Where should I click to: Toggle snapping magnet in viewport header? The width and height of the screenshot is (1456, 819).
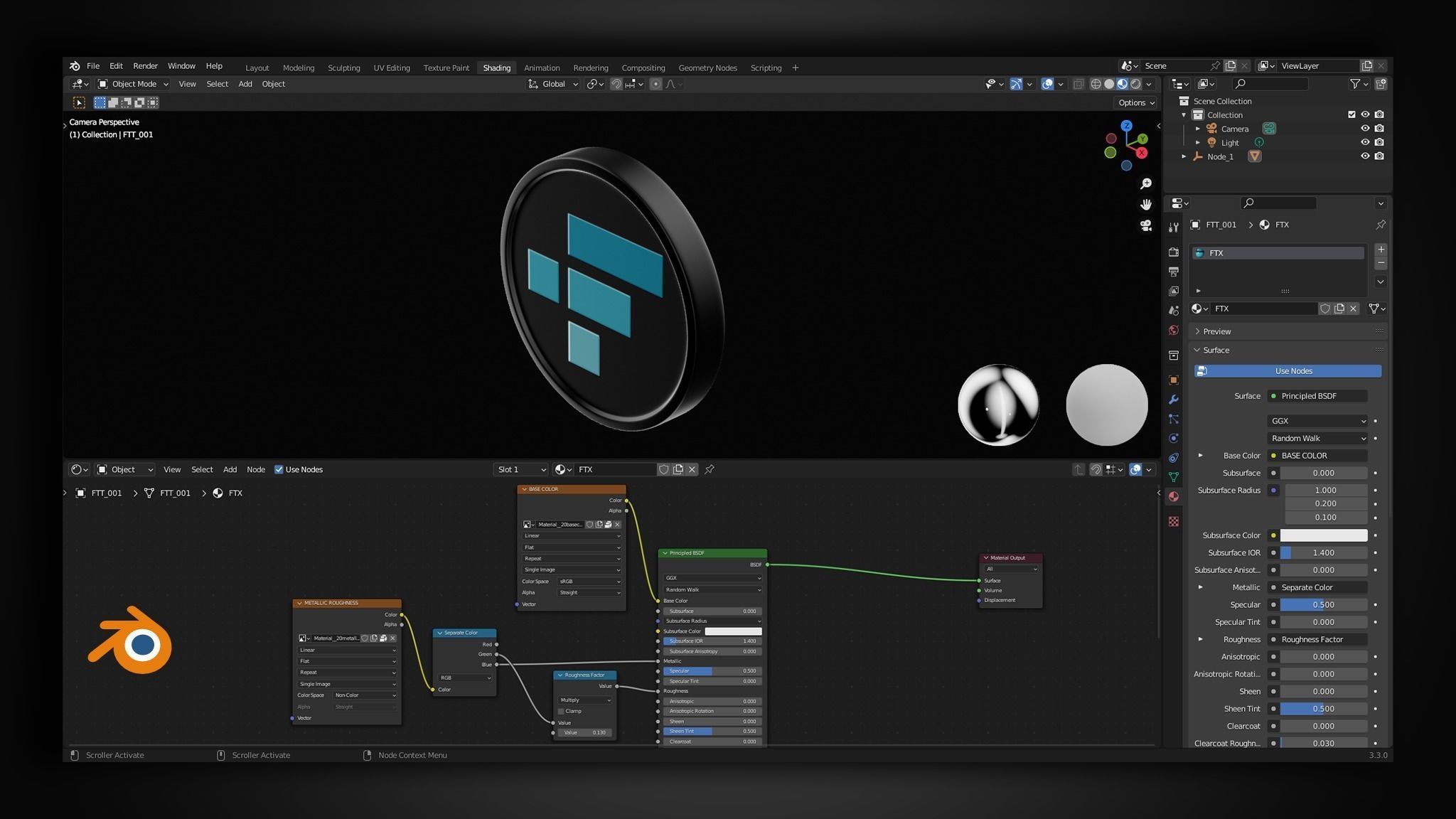(x=616, y=84)
